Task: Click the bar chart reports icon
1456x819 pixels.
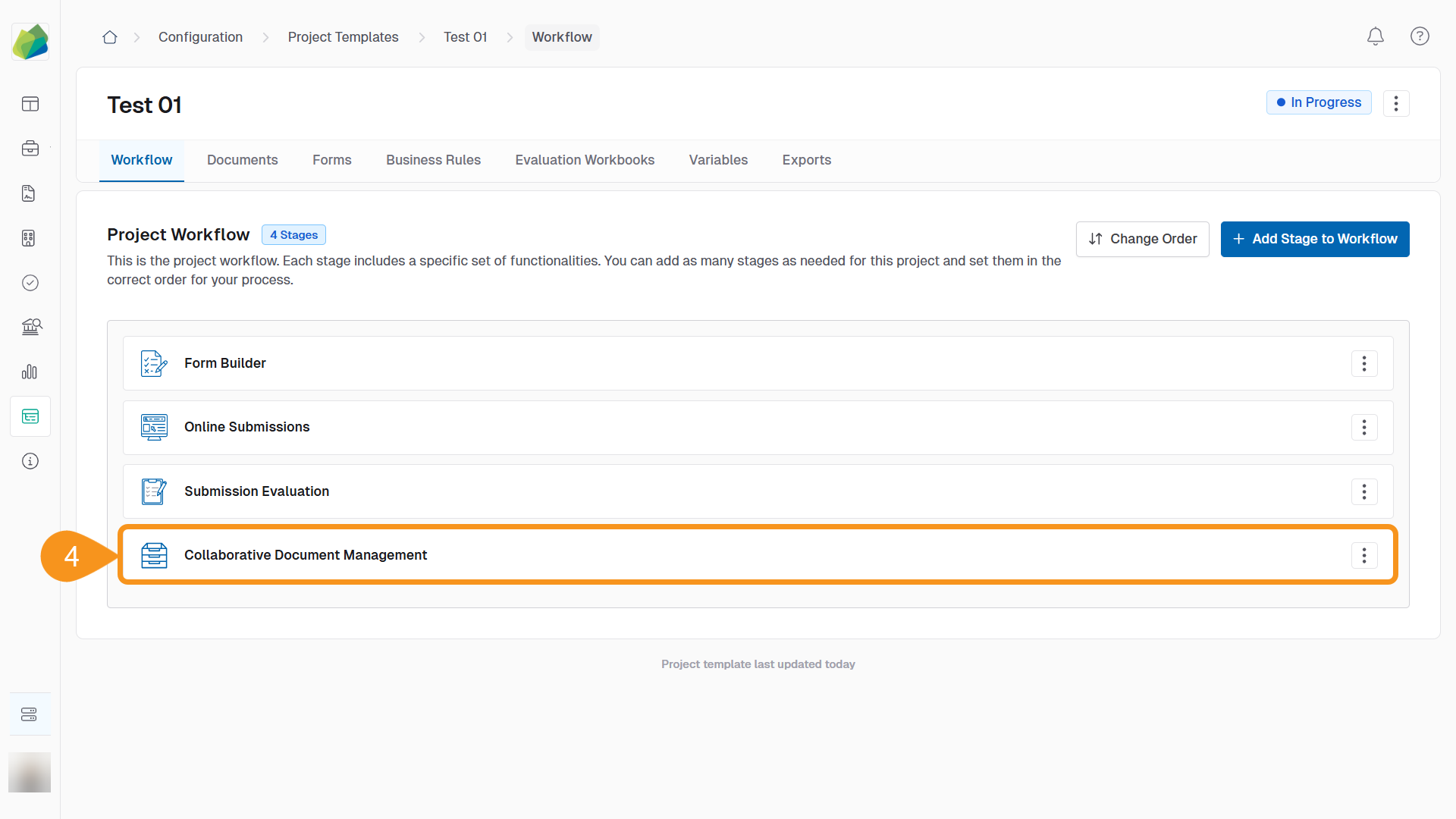Action: tap(30, 372)
